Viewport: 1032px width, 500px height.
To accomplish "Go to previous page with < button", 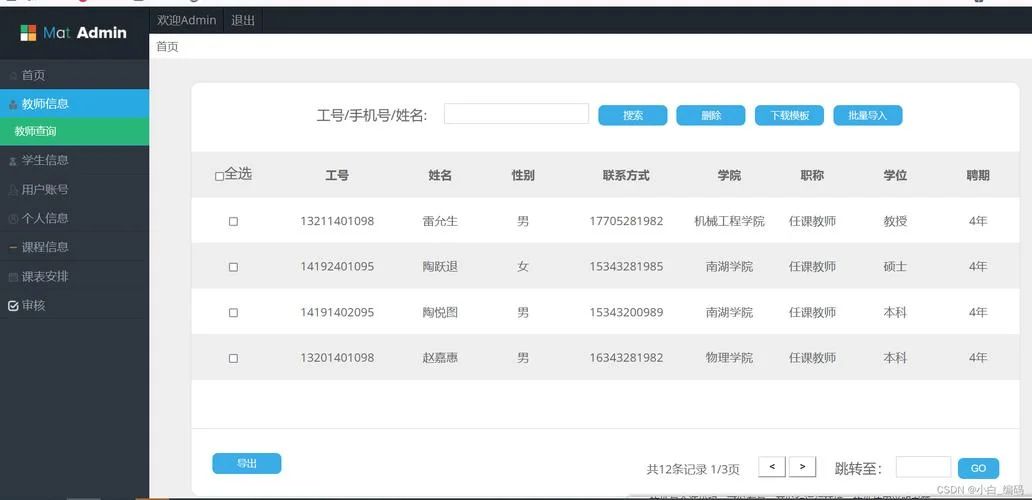I will tap(772, 466).
